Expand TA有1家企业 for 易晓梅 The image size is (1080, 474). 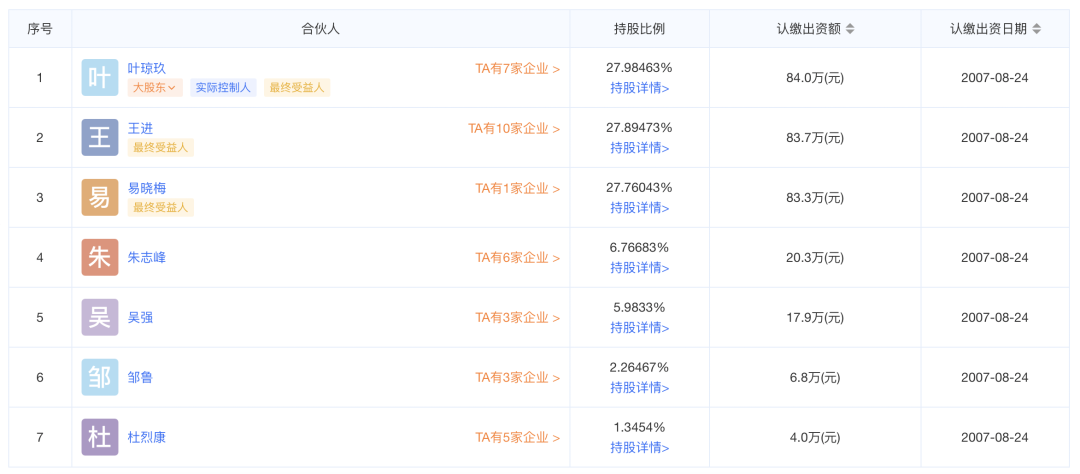tap(518, 189)
